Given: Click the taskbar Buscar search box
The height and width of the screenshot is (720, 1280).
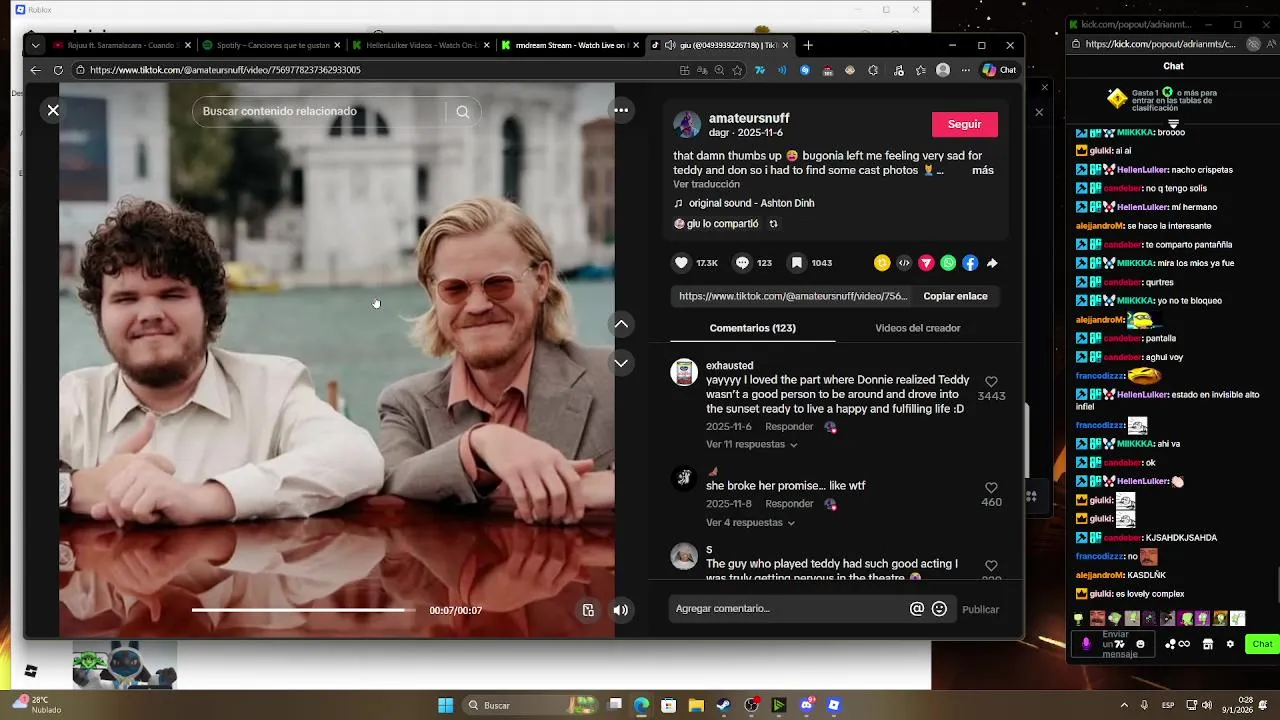Looking at the screenshot, I should [530, 705].
